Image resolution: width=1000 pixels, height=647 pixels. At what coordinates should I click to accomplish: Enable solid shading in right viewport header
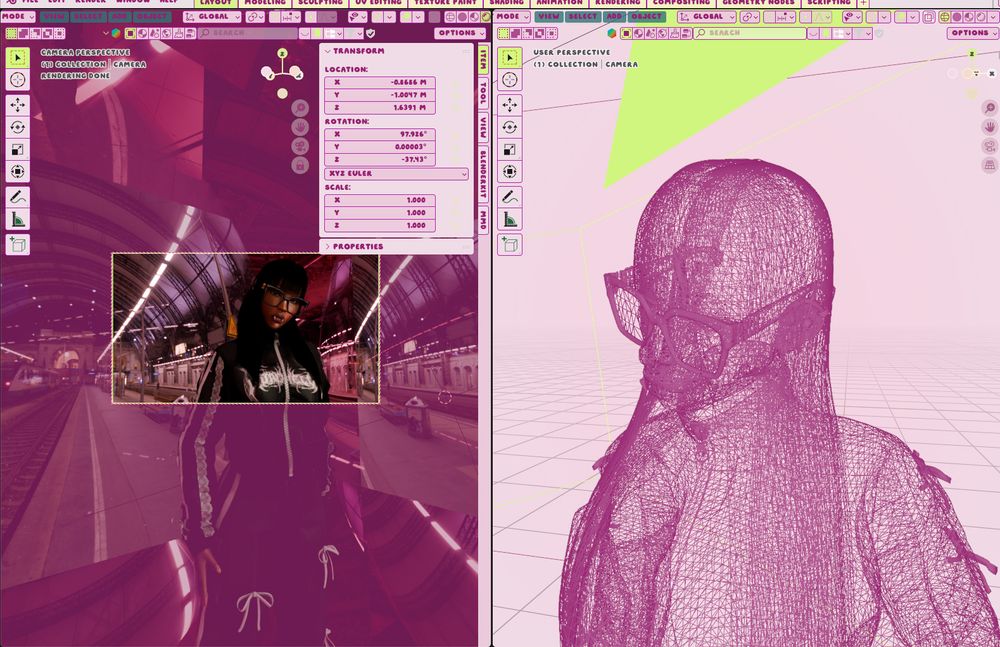click(957, 17)
